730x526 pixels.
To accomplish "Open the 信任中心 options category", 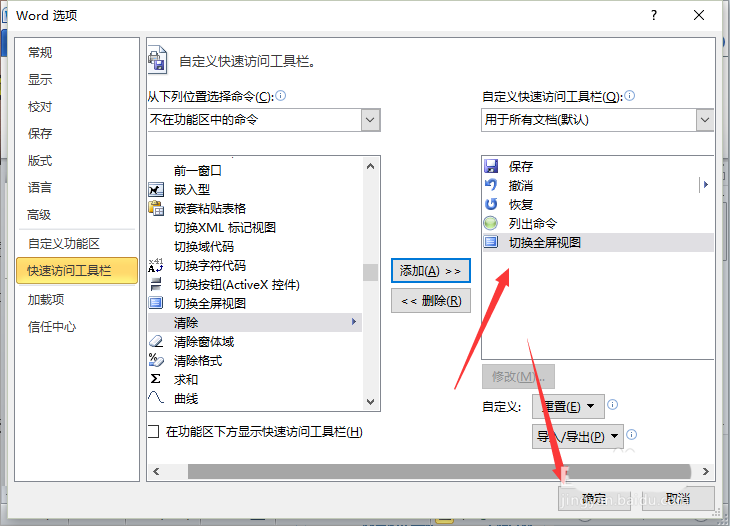I will (x=52, y=326).
